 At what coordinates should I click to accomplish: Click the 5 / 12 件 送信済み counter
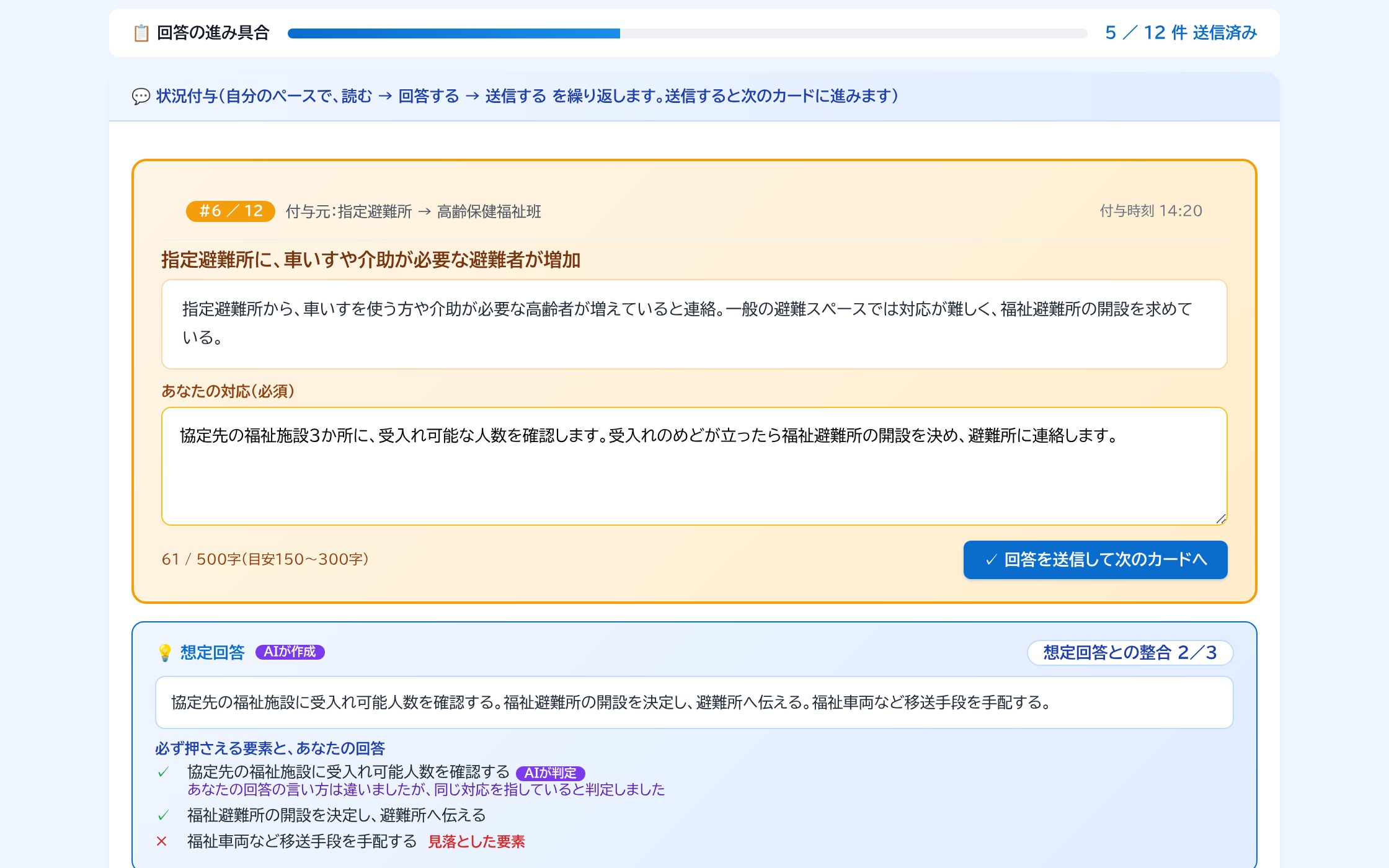(x=1181, y=33)
